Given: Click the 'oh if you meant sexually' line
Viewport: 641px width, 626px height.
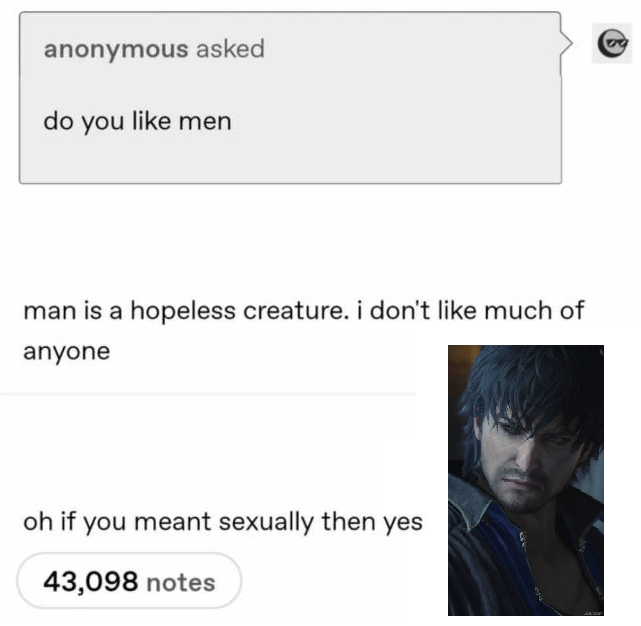Looking at the screenshot, I should 223,523.
